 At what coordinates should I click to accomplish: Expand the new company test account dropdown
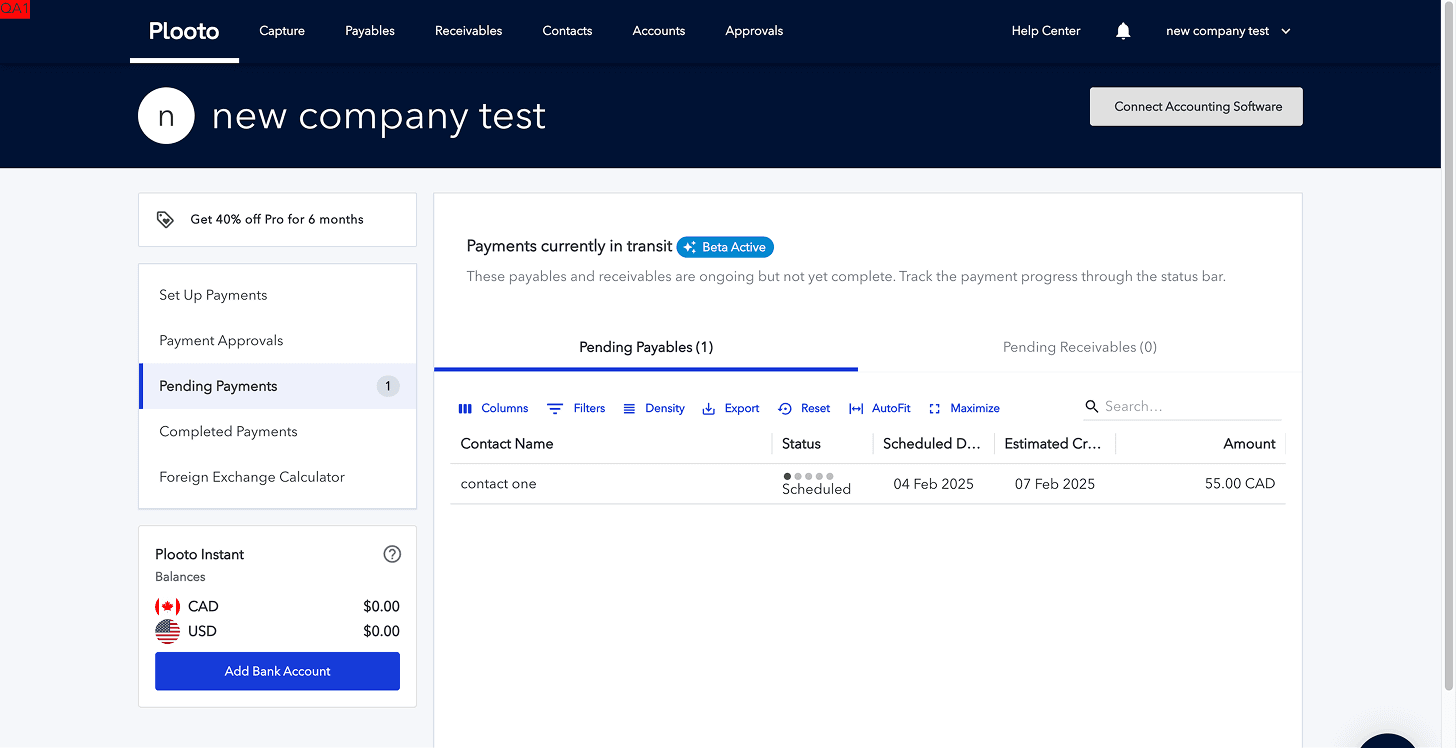pyautogui.click(x=1228, y=31)
